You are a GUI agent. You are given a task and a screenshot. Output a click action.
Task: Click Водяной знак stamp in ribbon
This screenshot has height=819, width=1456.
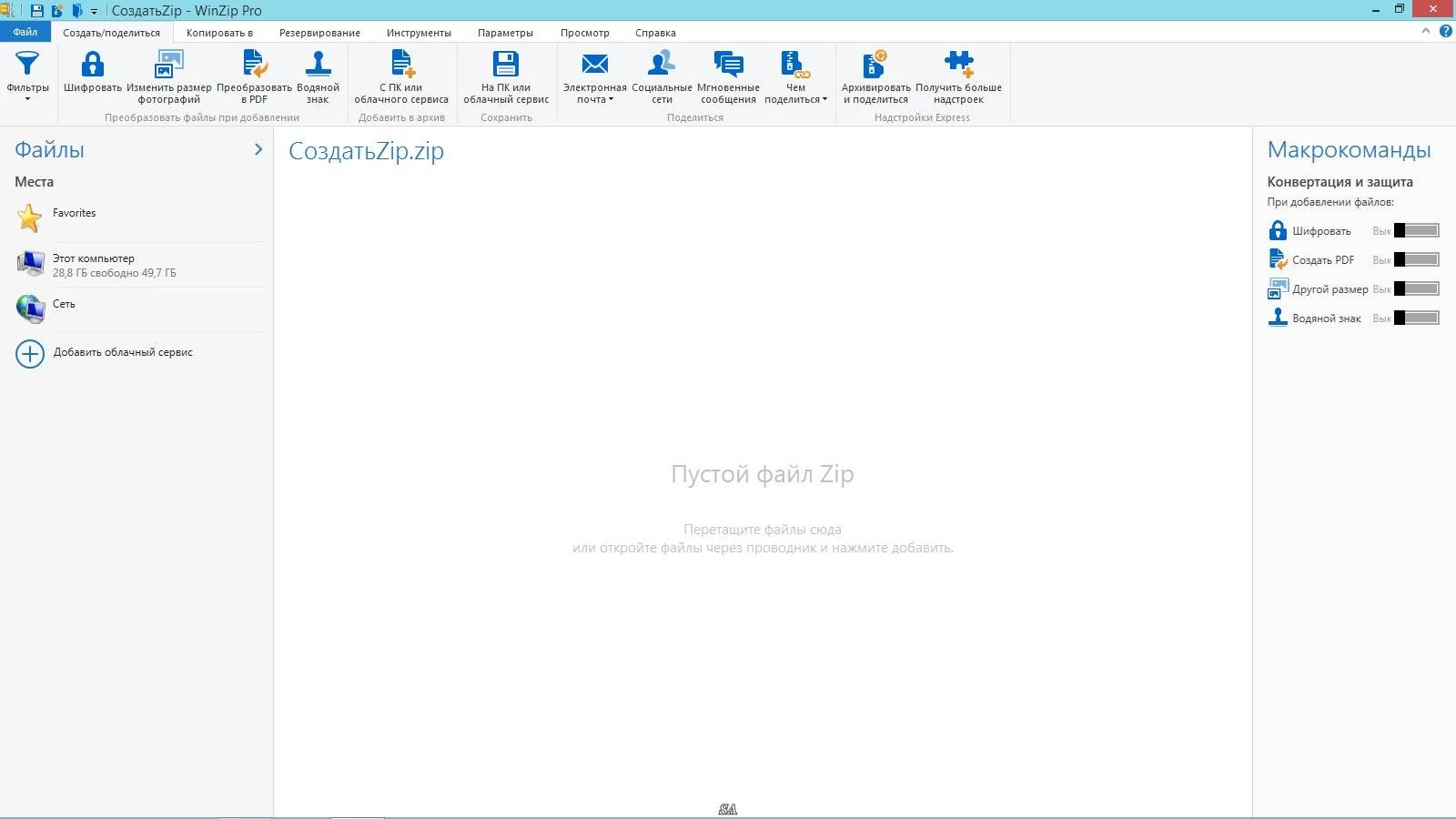[x=318, y=64]
